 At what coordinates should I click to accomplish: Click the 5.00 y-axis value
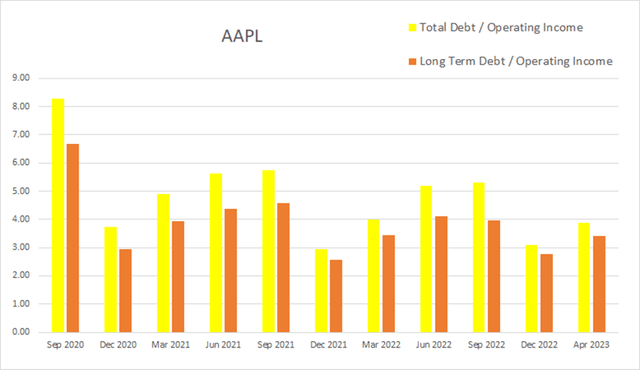pos(21,191)
